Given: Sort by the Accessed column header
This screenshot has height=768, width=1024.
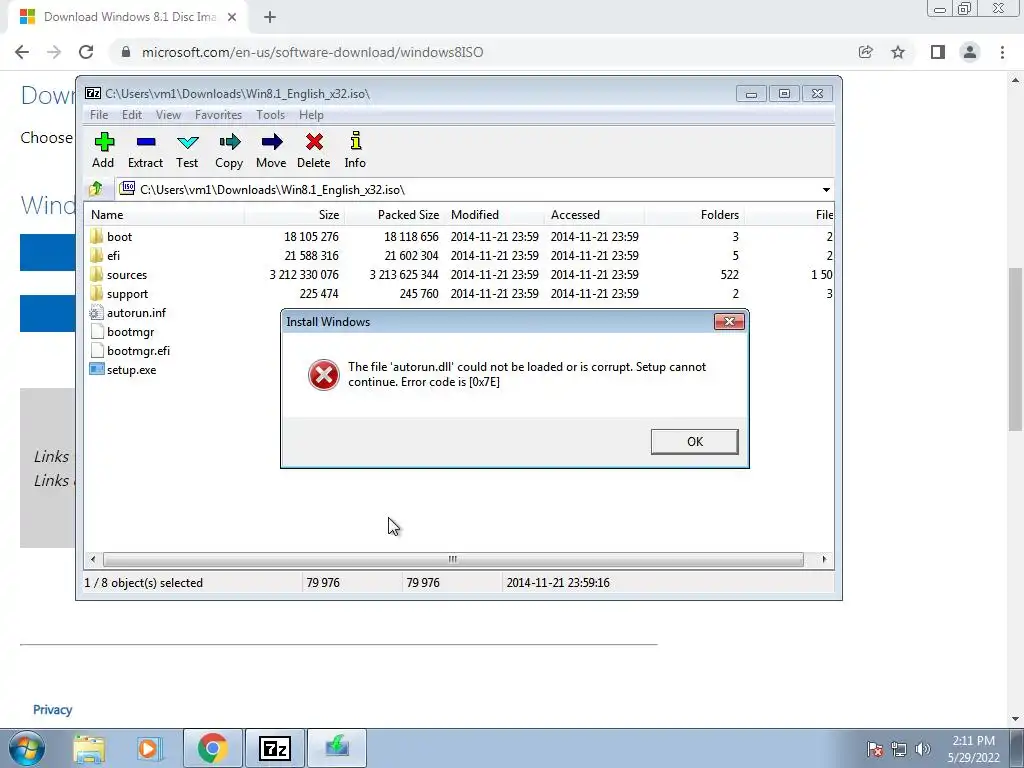Looking at the screenshot, I should (595, 215).
